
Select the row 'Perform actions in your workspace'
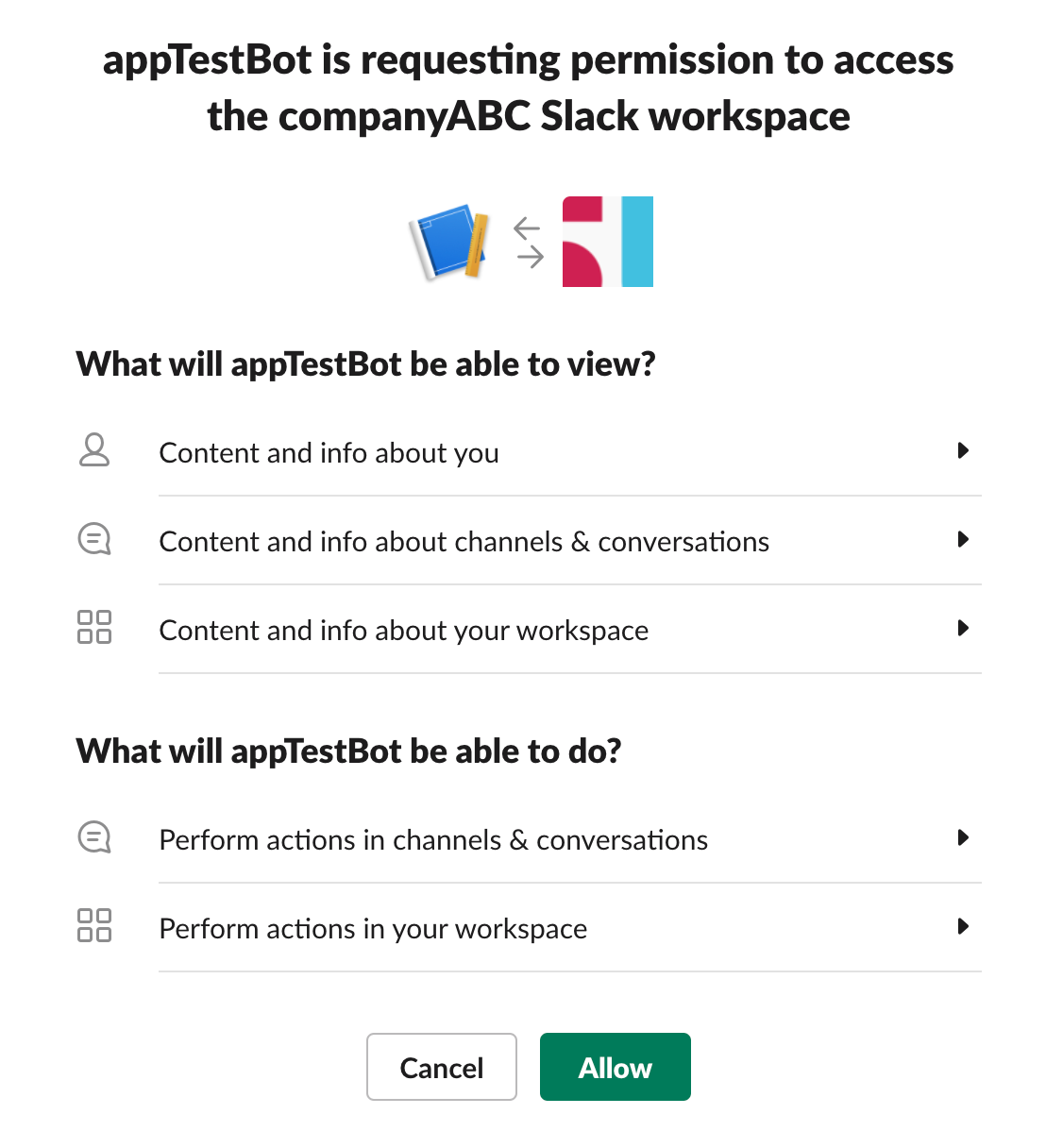click(x=373, y=929)
